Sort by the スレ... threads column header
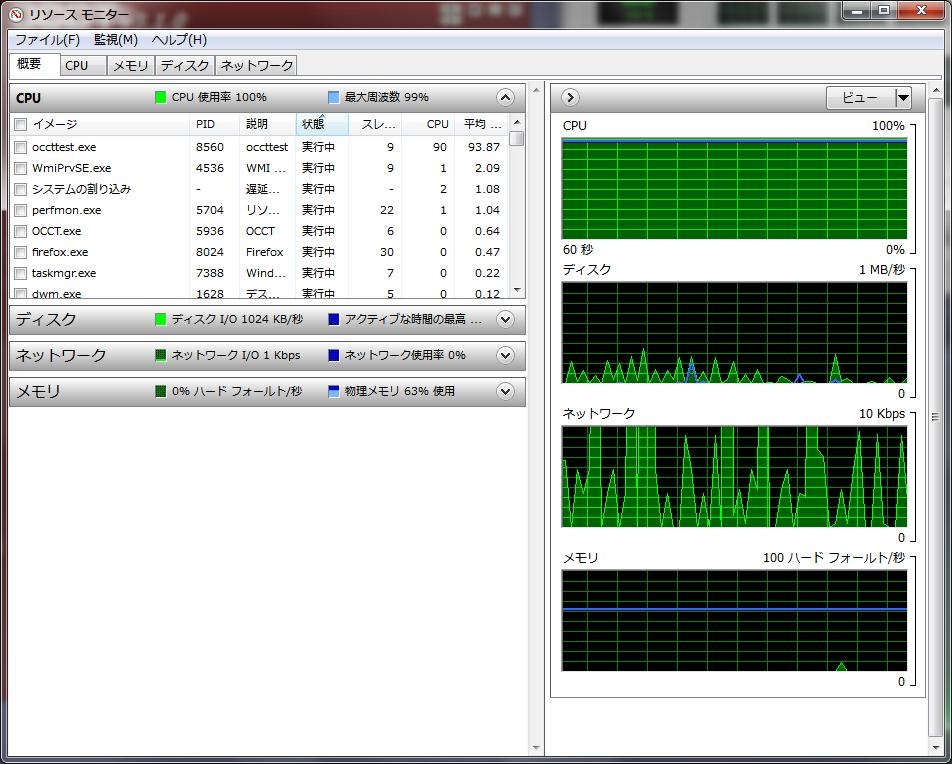This screenshot has width=952, height=764. 375,124
